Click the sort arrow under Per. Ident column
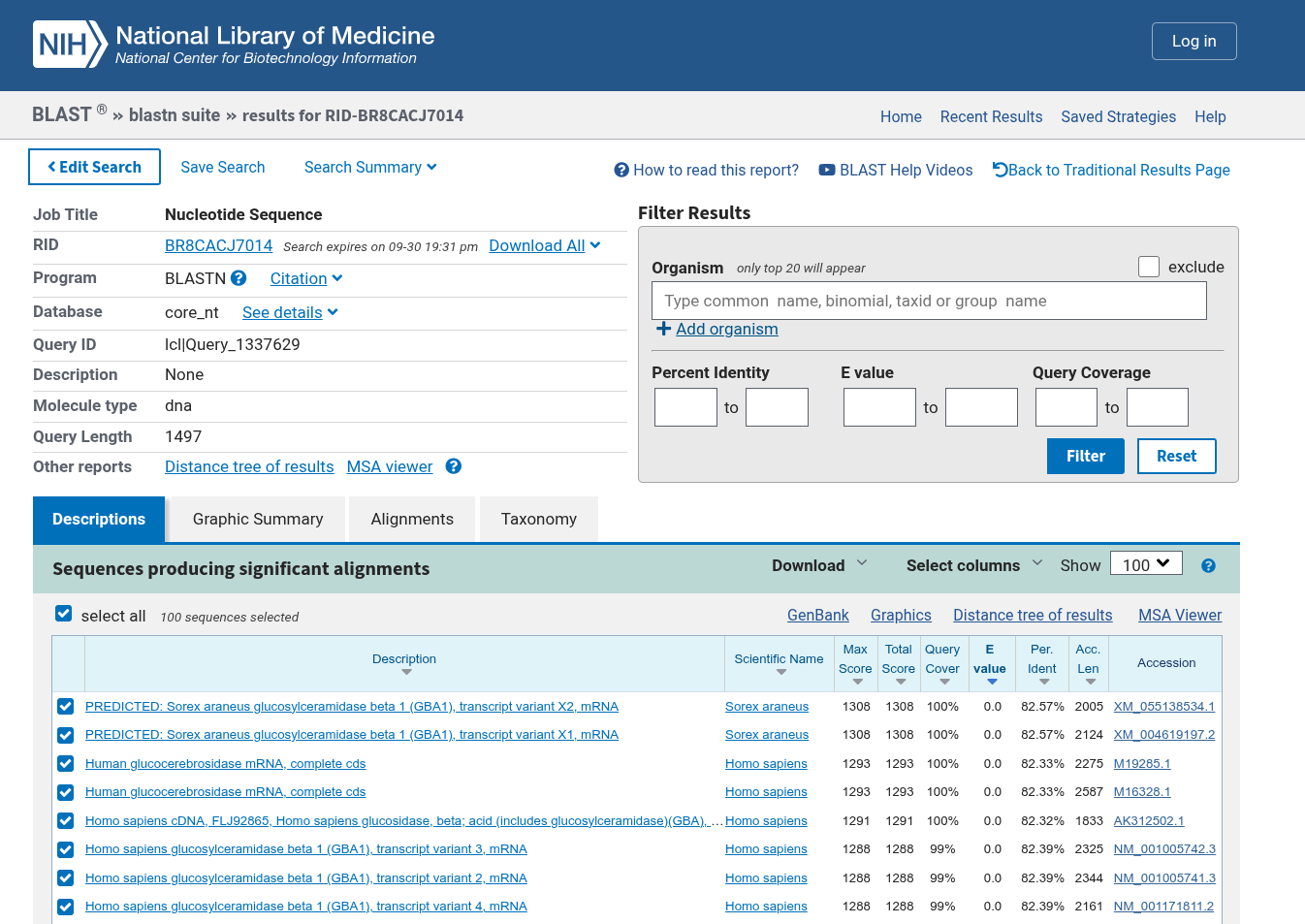The image size is (1305, 924). [1044, 682]
